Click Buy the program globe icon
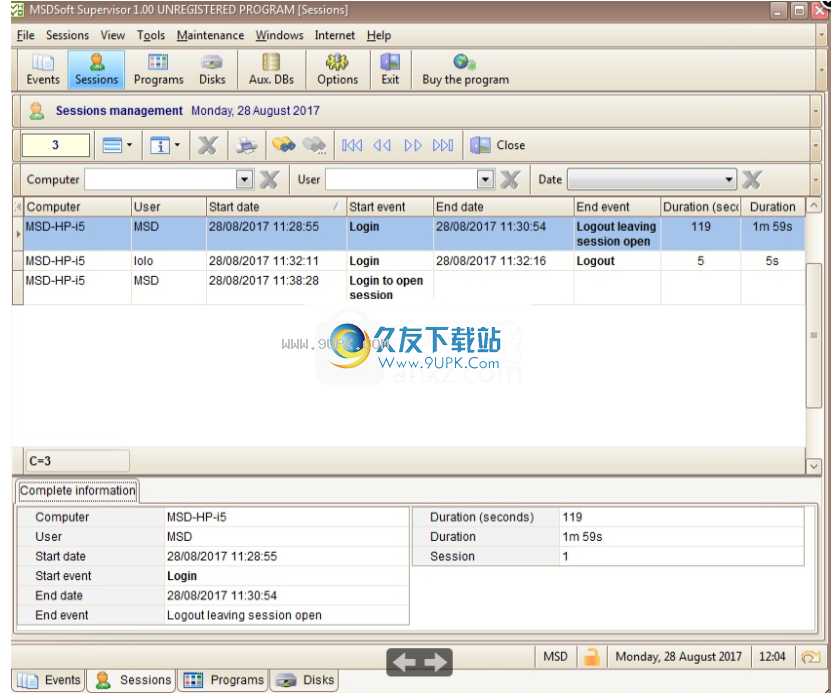Screen dimensions: 837x693 pos(463,63)
